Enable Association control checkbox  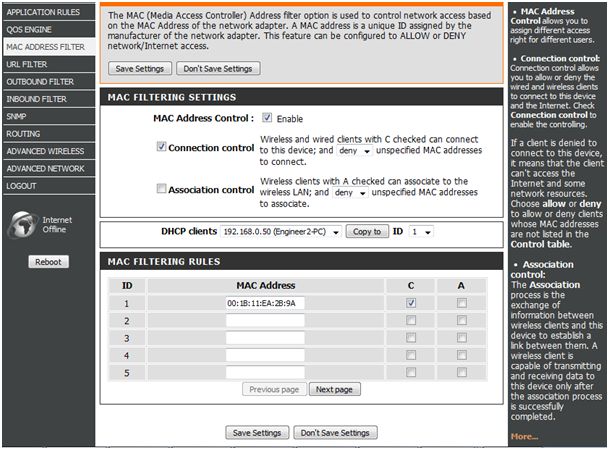(161, 188)
